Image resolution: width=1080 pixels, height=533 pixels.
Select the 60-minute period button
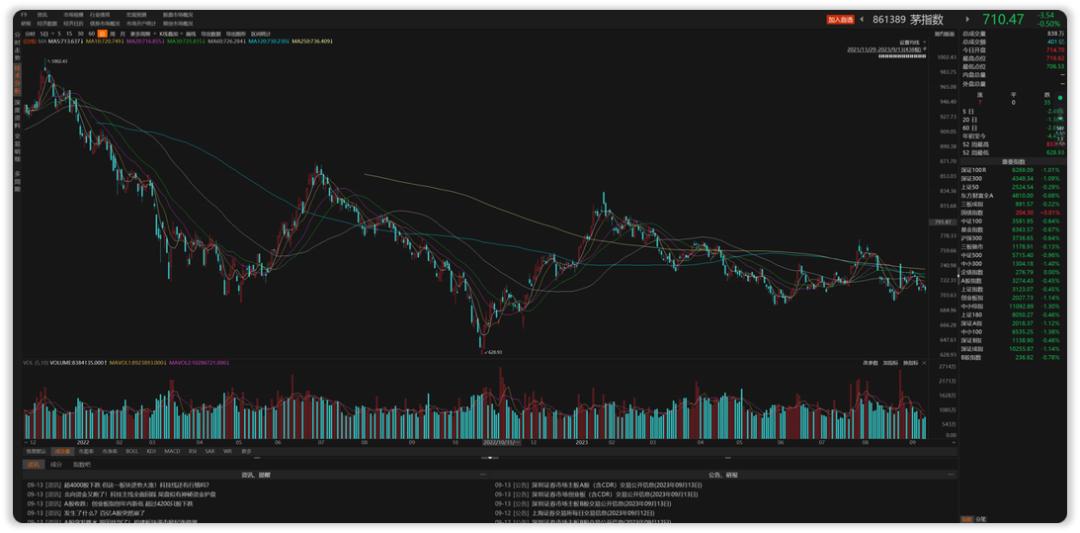click(92, 34)
